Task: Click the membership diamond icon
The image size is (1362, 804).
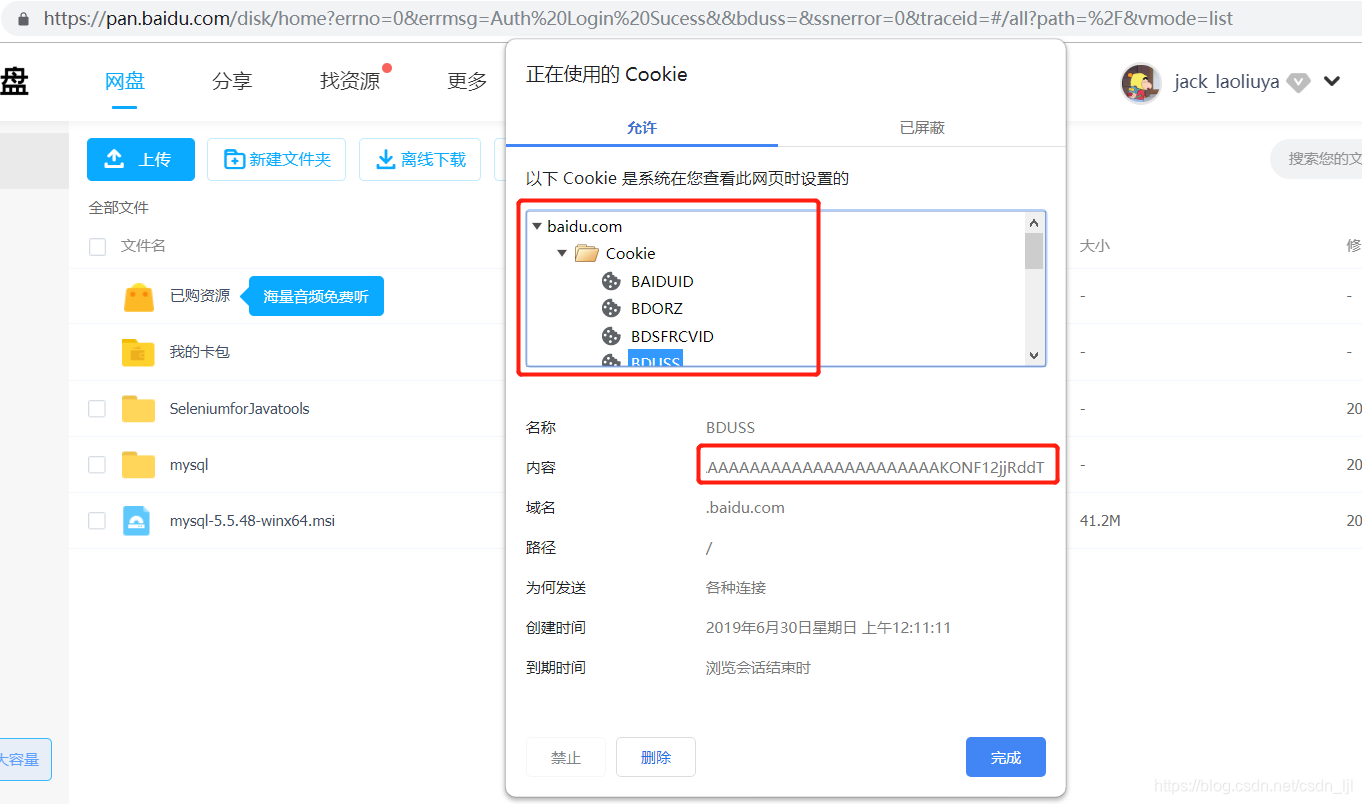Action: coord(1298,82)
